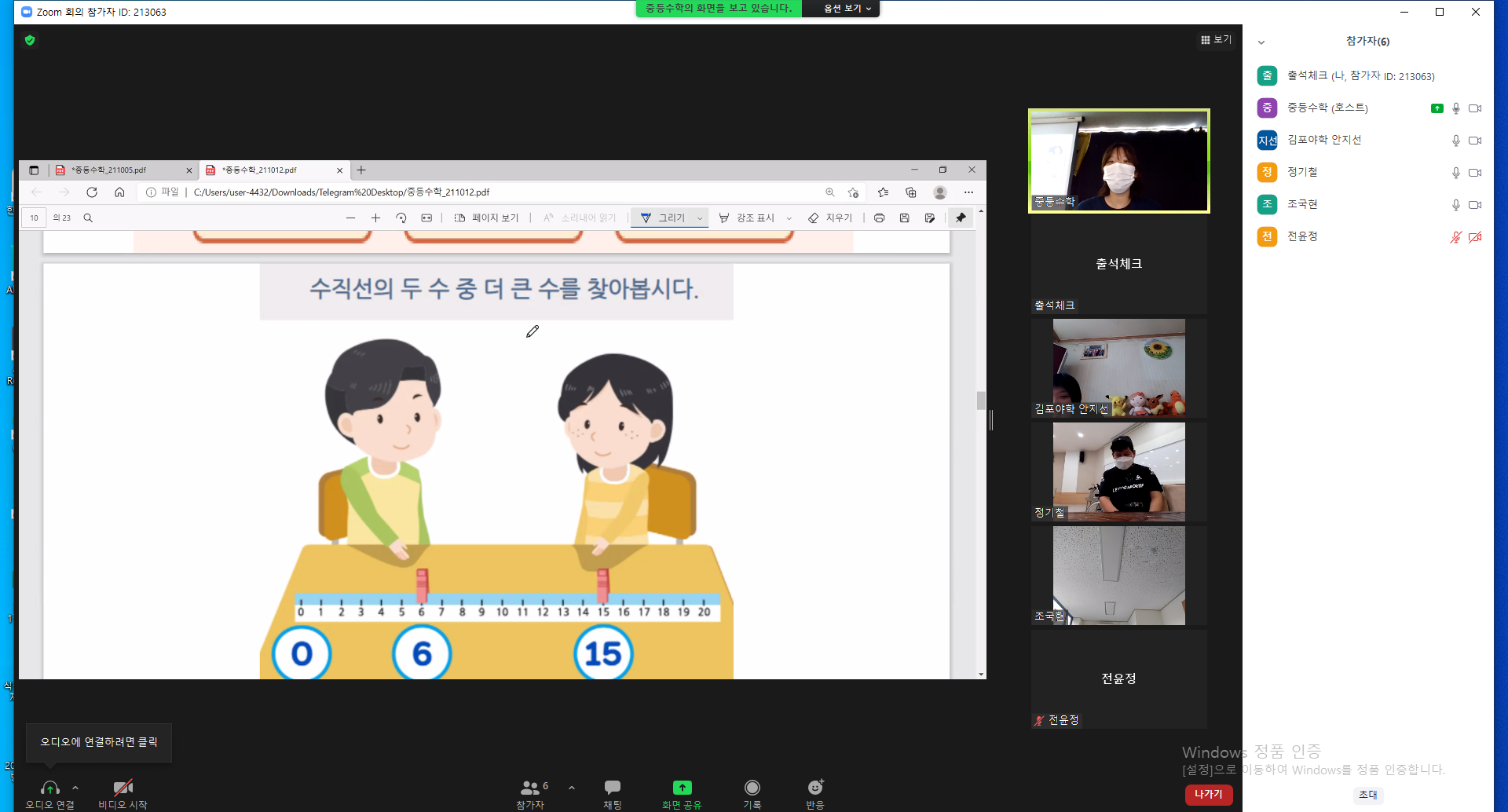Collapse the 참가자 panel chevron

tap(1261, 42)
